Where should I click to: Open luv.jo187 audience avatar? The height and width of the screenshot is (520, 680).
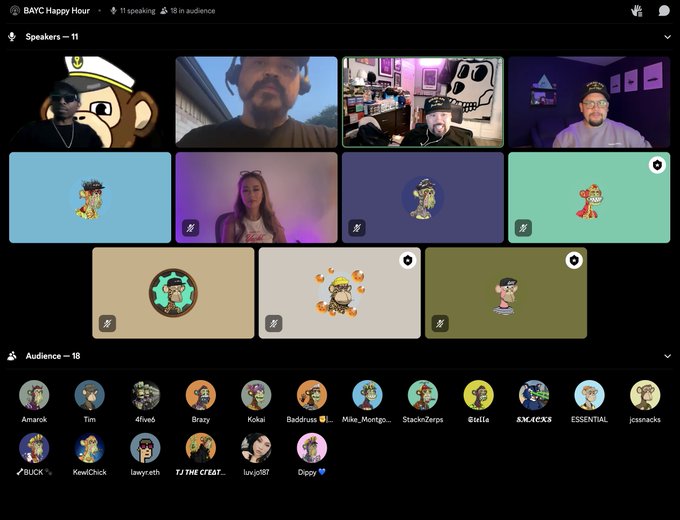point(256,448)
